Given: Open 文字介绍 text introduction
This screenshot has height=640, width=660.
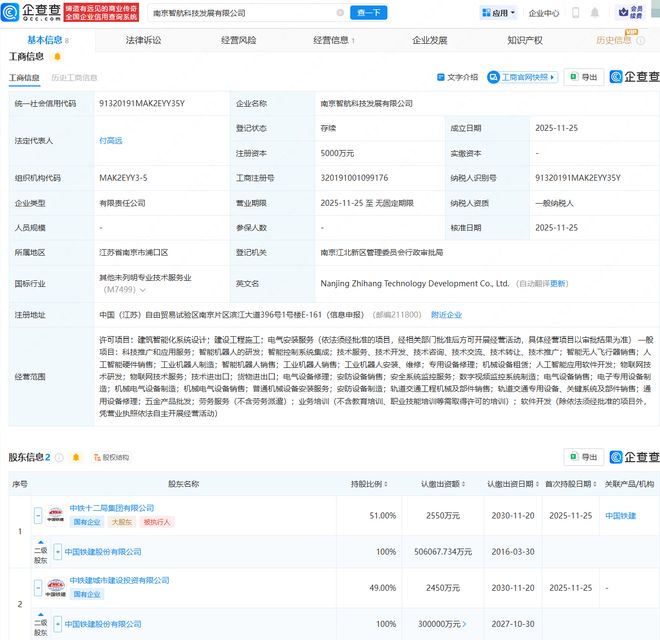Looking at the screenshot, I should (x=458, y=77).
